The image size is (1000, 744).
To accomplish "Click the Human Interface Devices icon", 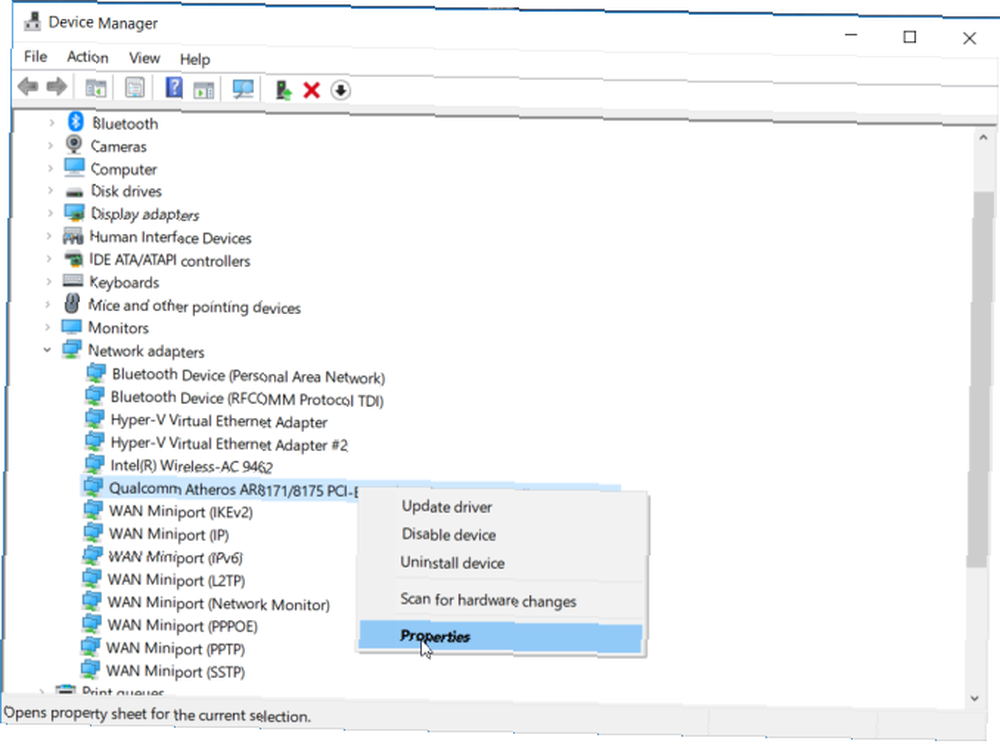I will 73,237.
